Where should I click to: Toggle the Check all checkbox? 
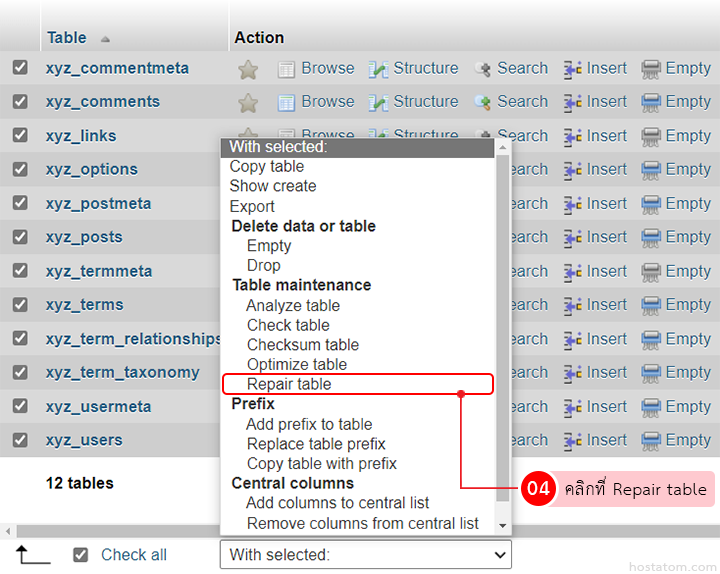81,555
